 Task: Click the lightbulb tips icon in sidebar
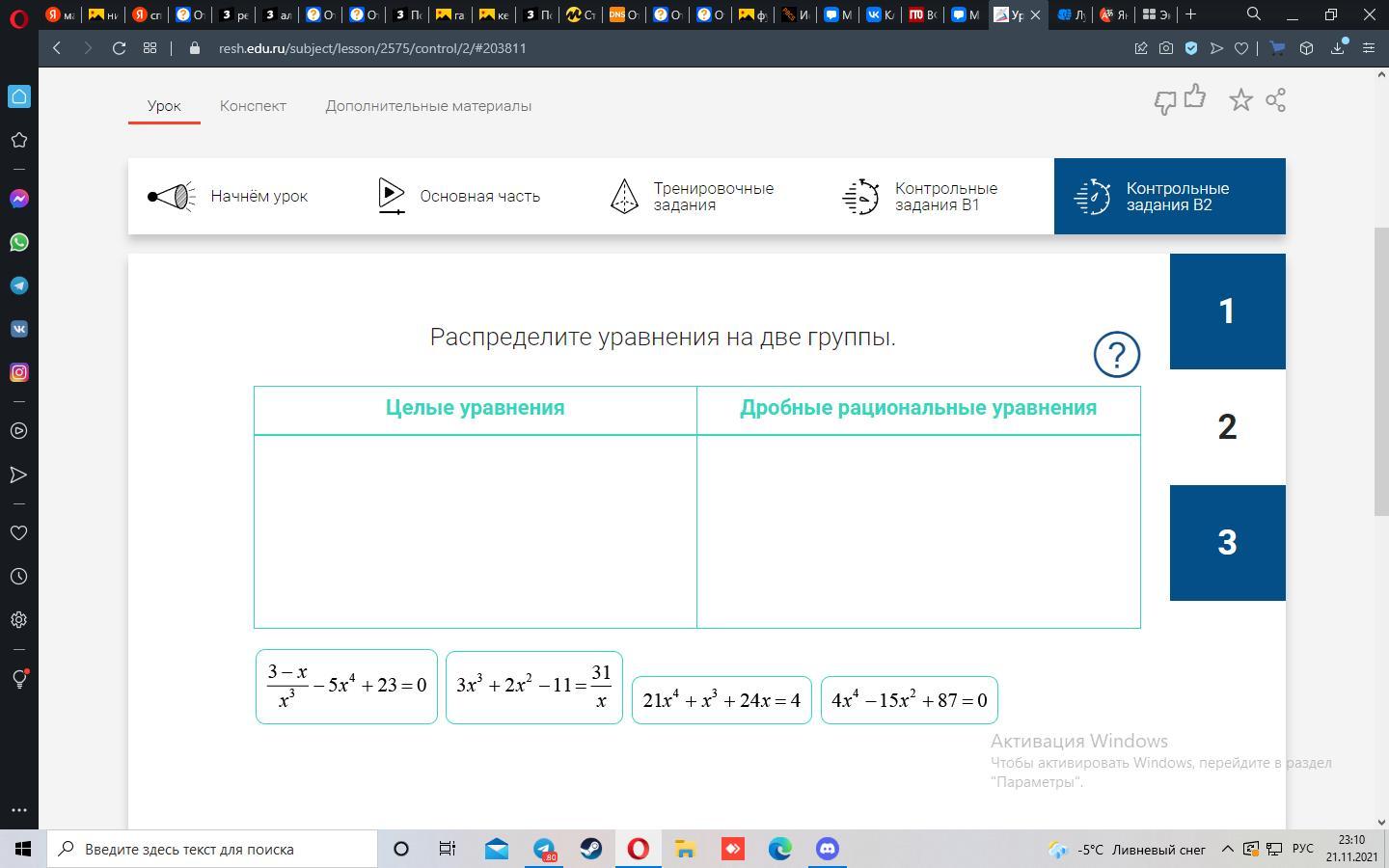[x=19, y=679]
